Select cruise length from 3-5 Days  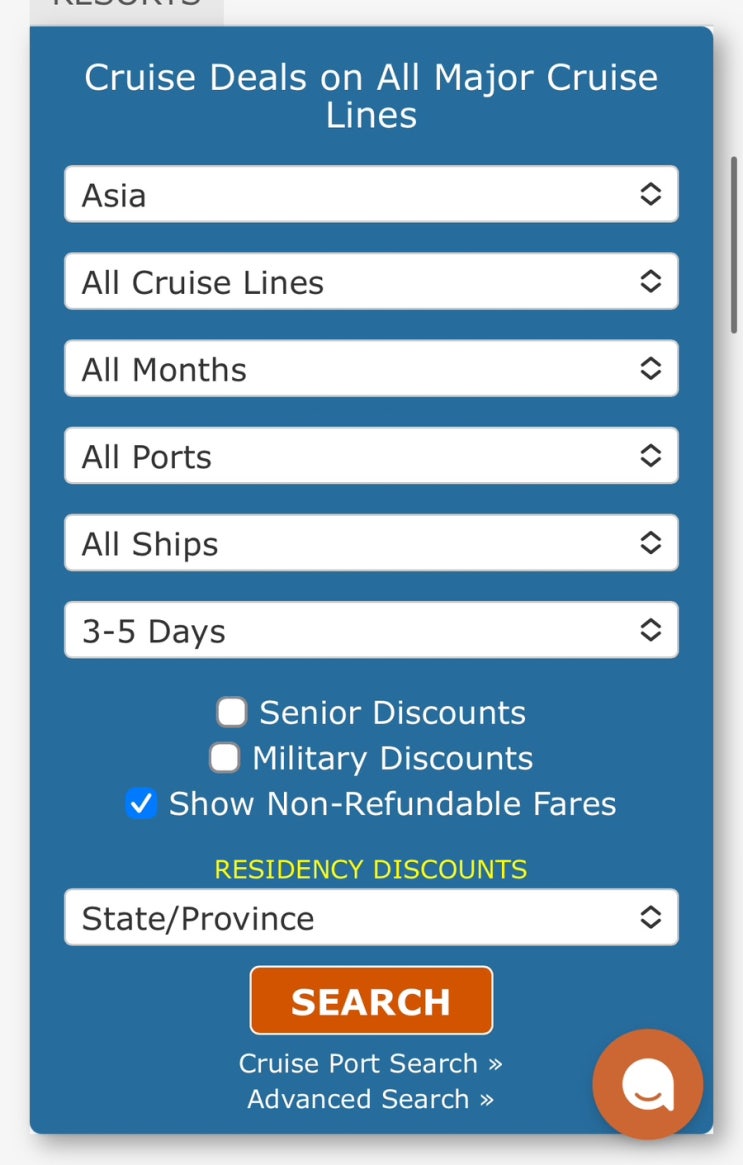[x=350, y=630]
